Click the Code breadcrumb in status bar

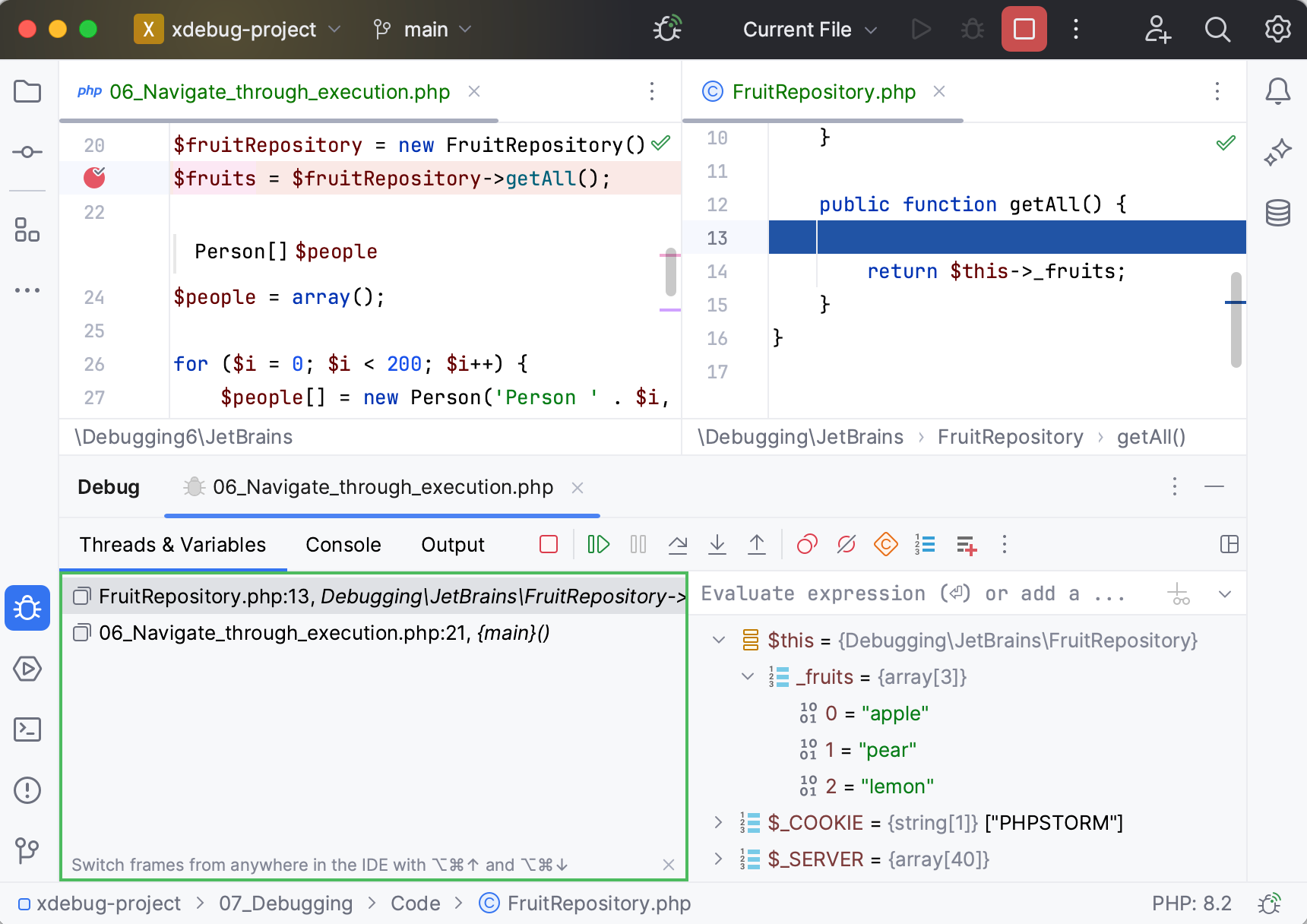[415, 903]
